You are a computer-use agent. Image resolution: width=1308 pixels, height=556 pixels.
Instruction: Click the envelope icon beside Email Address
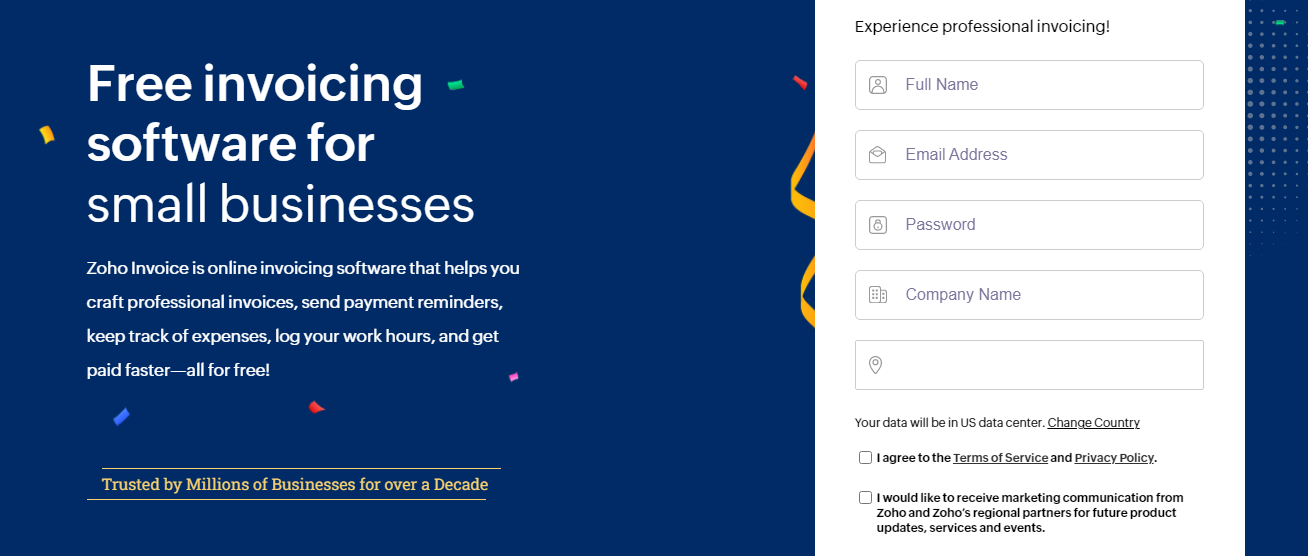point(878,155)
